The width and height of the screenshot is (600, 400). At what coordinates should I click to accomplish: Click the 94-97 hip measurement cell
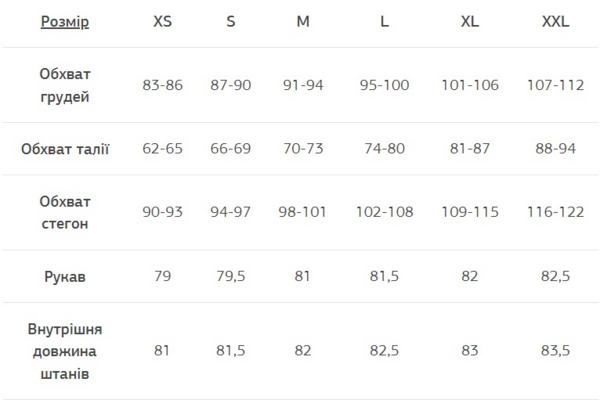coord(231,212)
